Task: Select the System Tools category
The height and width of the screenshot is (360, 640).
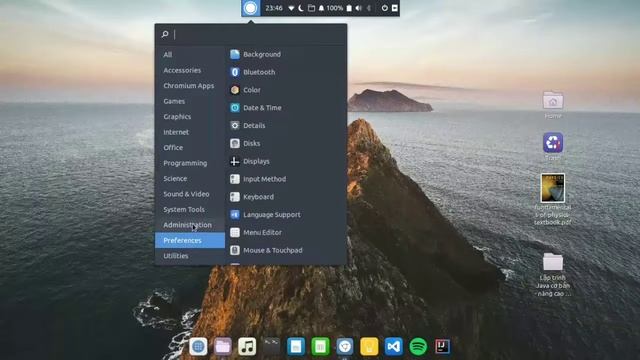Action: (190, 209)
